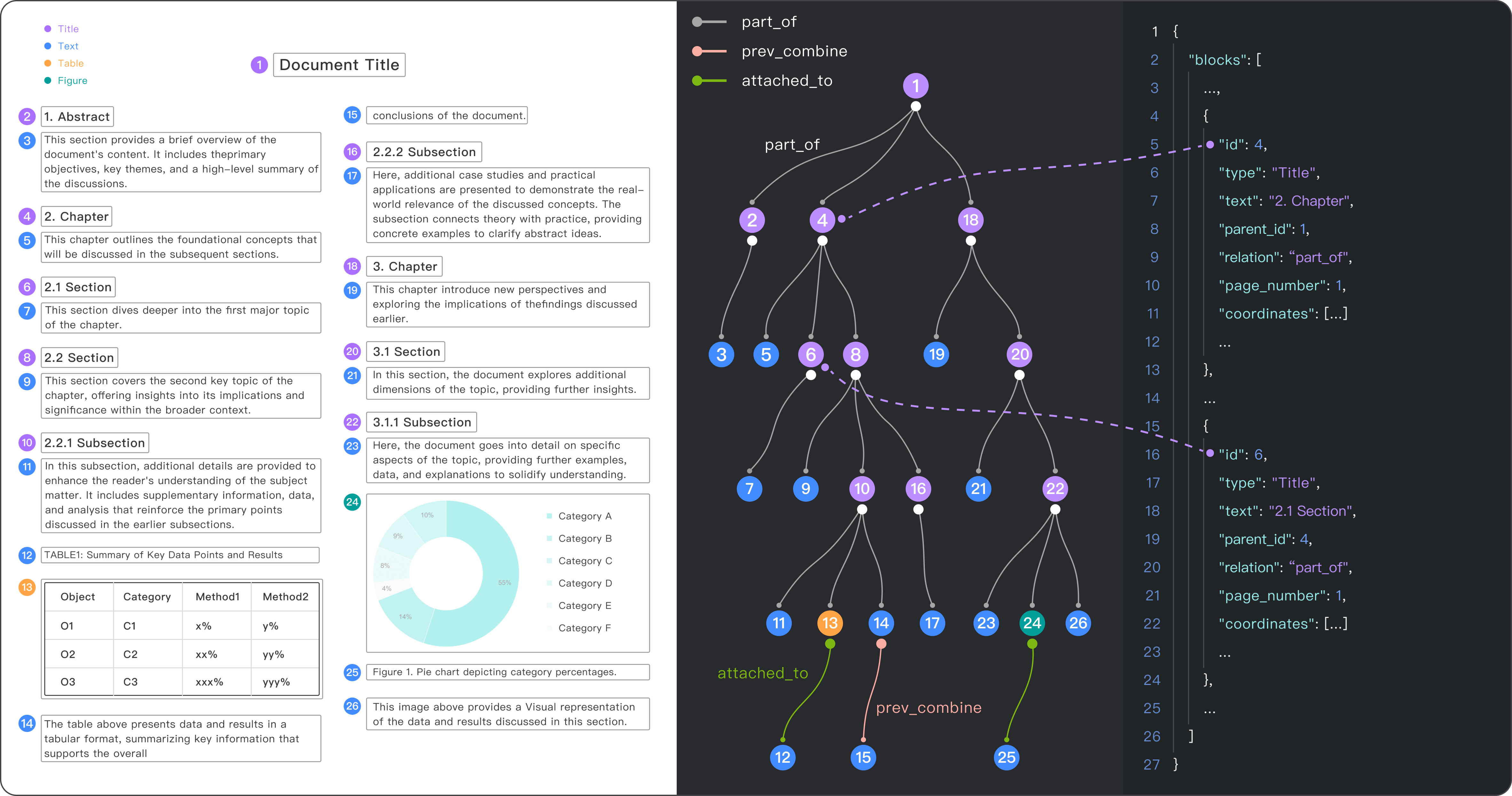Click the teal Figure legend dot

tap(48, 80)
